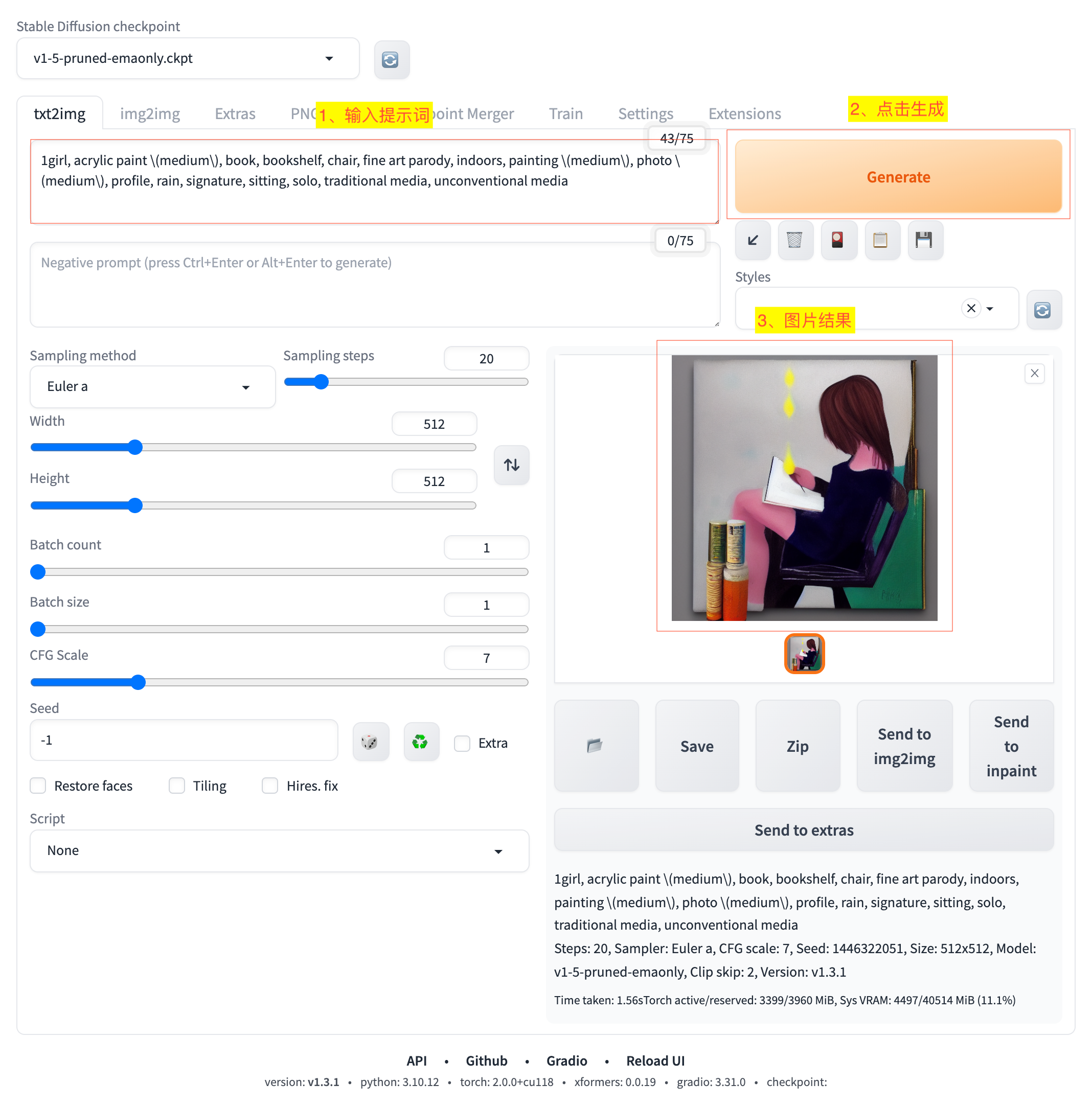Screen dimensions: 1092x1107
Task: Click the arrow icon to read last generation parameters
Action: click(x=753, y=240)
